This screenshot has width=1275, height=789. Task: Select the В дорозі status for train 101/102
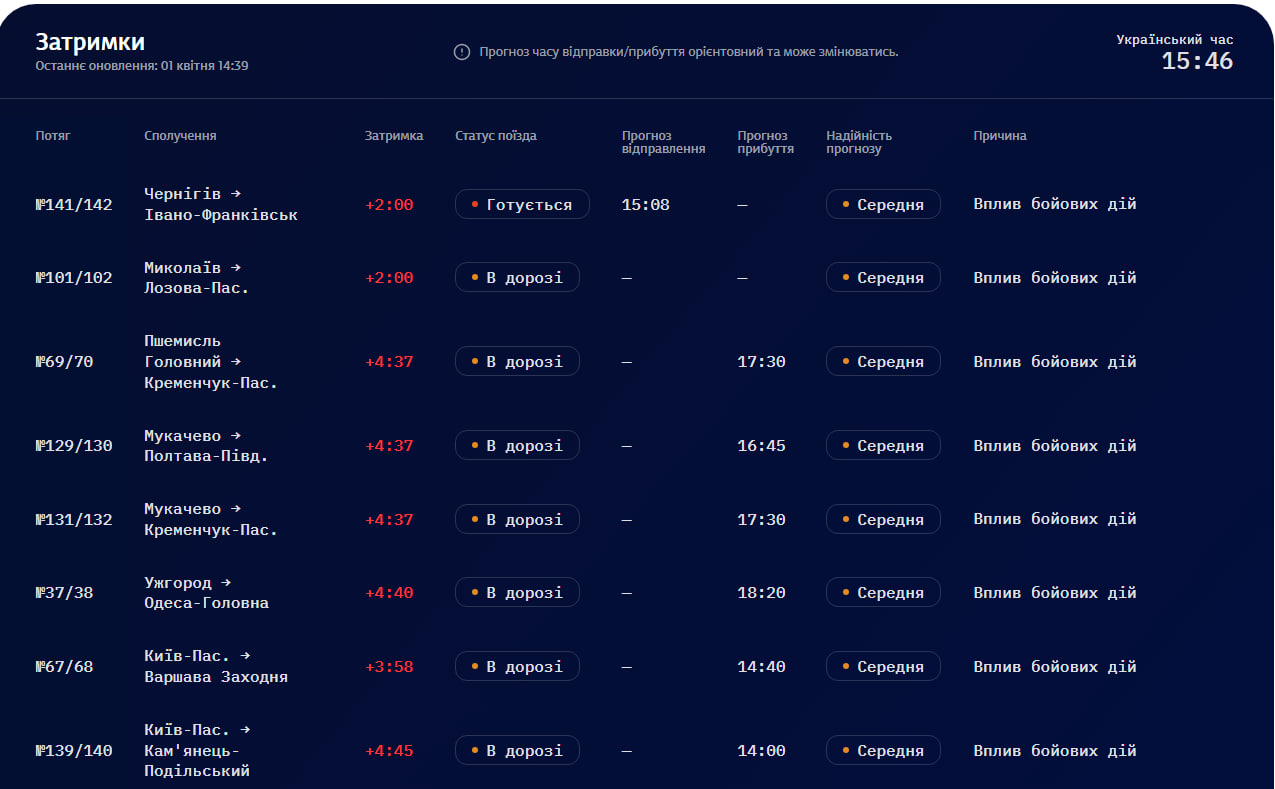coord(517,278)
